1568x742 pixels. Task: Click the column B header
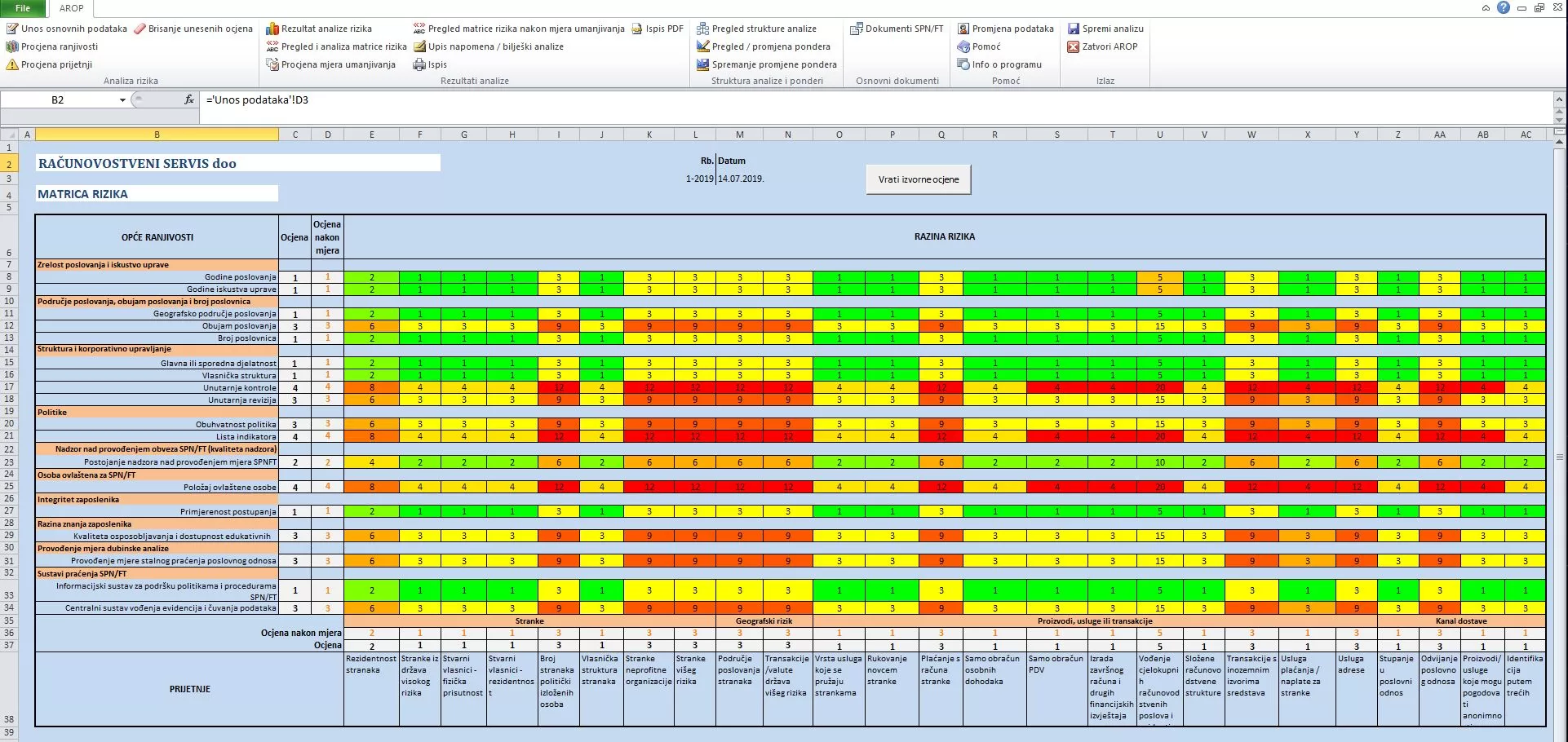click(x=157, y=135)
